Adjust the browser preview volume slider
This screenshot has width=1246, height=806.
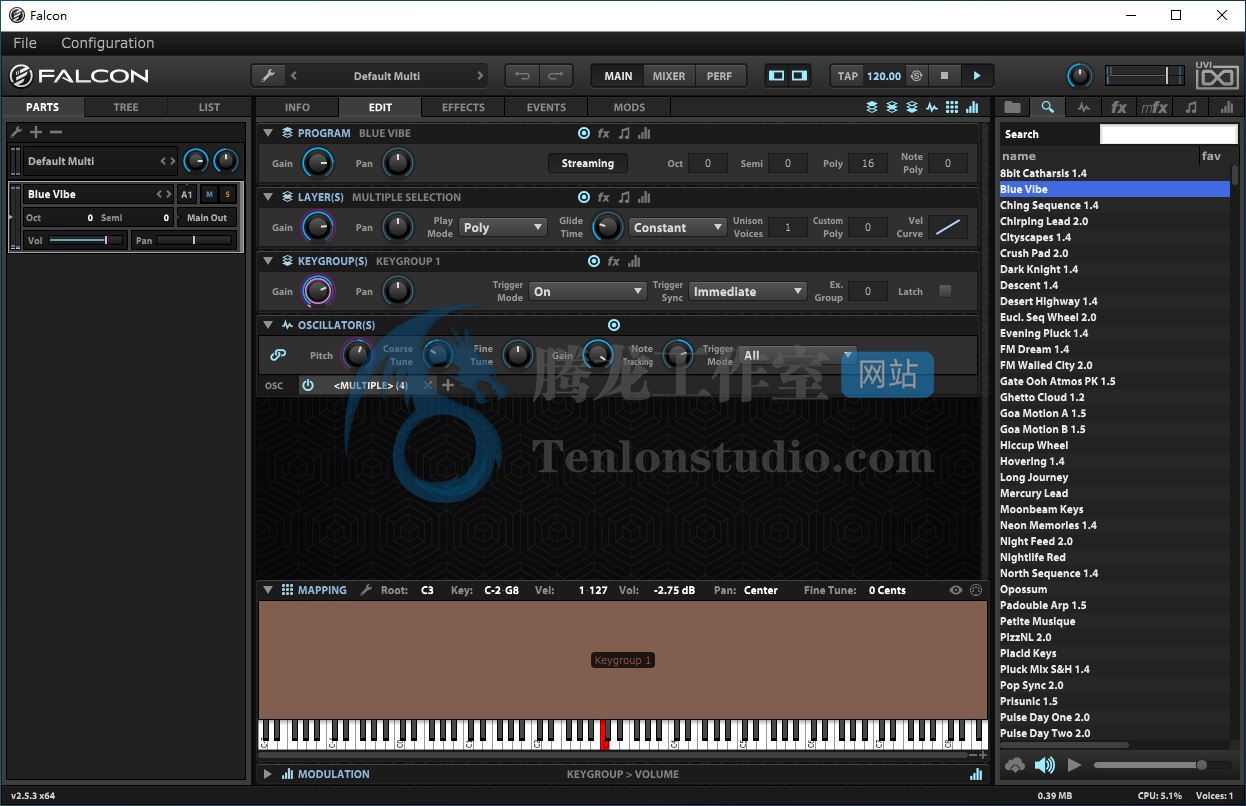click(x=1164, y=765)
